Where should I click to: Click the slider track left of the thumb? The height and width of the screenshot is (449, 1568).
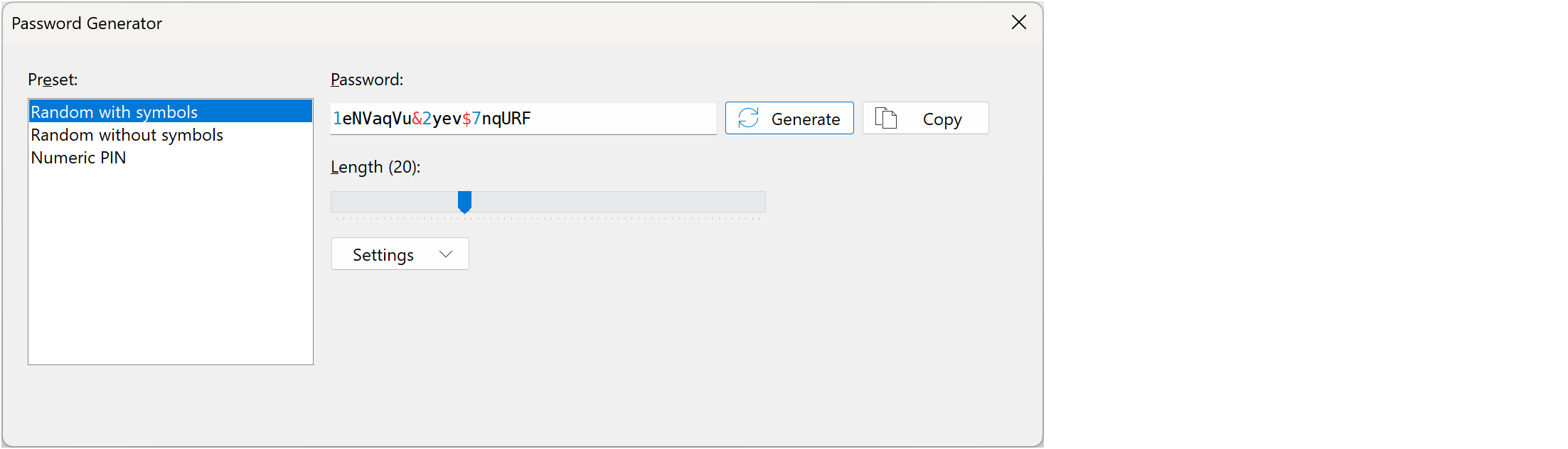391,202
